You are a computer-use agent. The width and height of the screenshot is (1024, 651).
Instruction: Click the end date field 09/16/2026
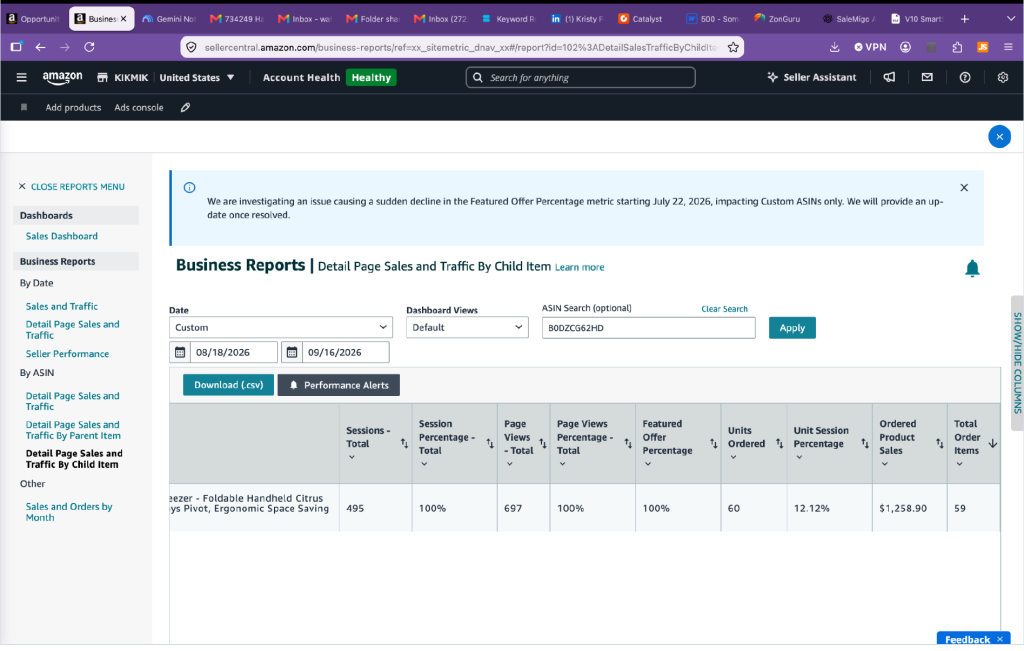click(x=345, y=353)
